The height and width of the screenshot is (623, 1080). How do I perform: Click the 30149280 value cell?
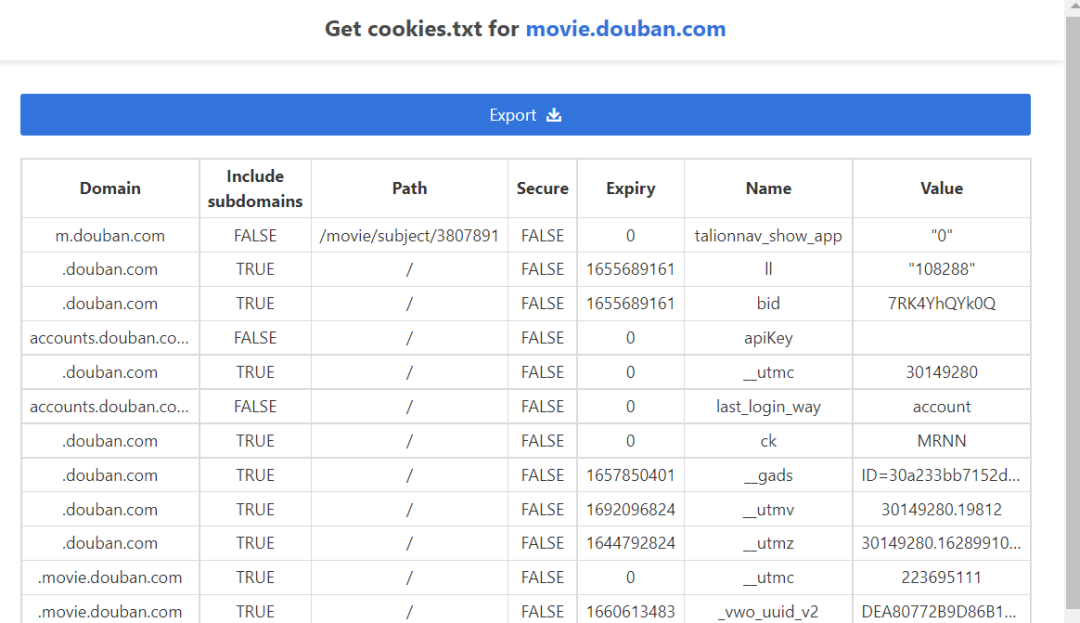click(942, 372)
